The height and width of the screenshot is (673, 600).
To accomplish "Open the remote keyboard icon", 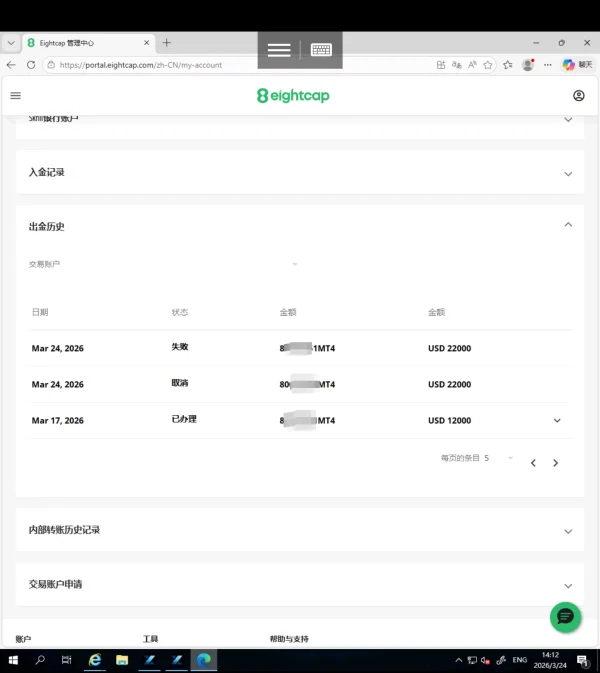I will [321, 50].
